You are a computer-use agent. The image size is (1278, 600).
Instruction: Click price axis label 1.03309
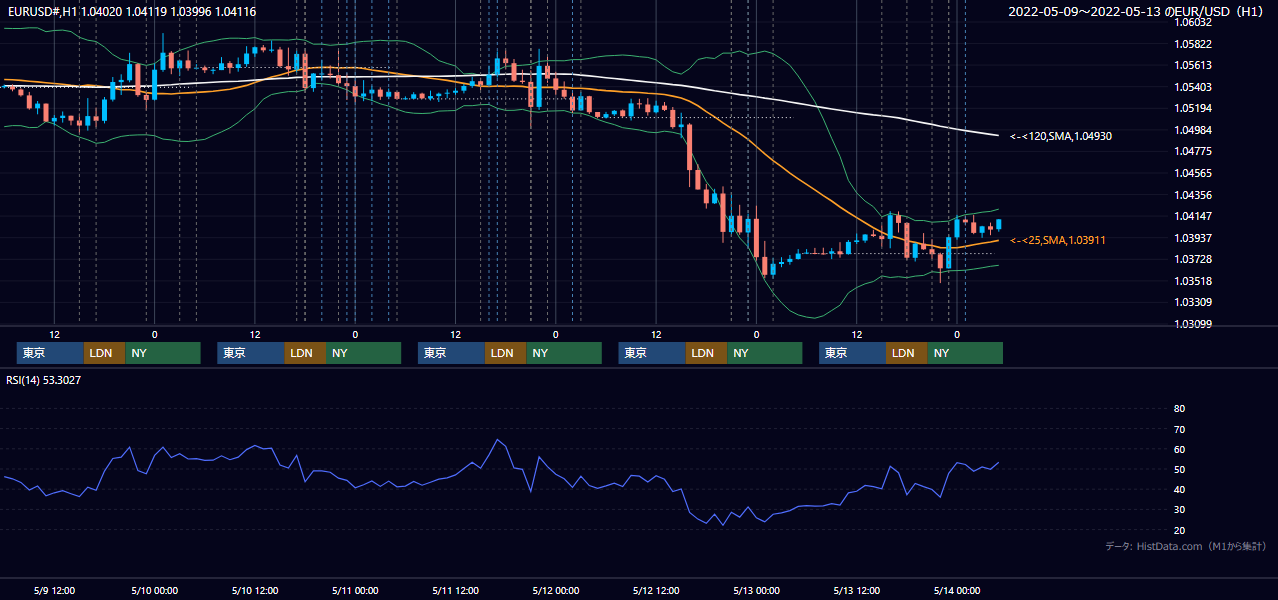click(x=1193, y=302)
